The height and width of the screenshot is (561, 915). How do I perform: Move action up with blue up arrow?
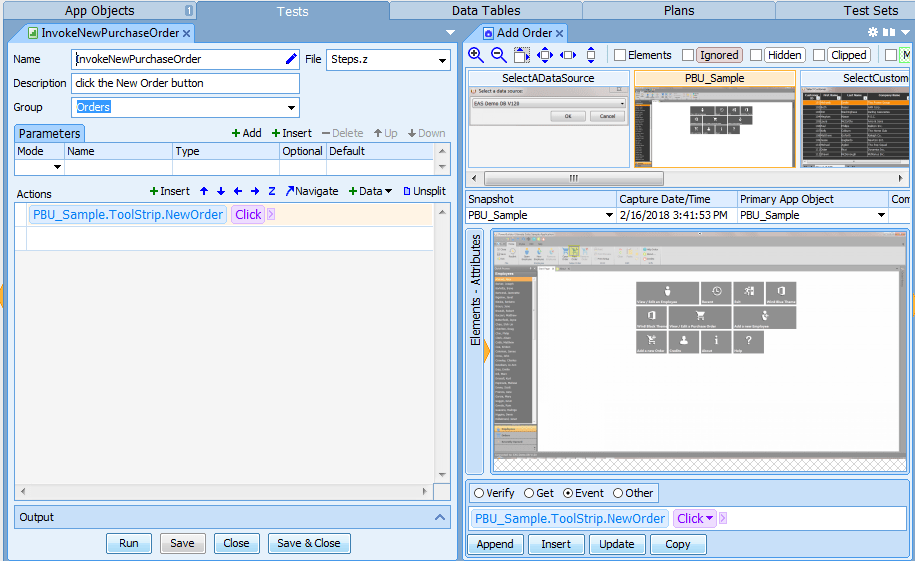tap(204, 191)
